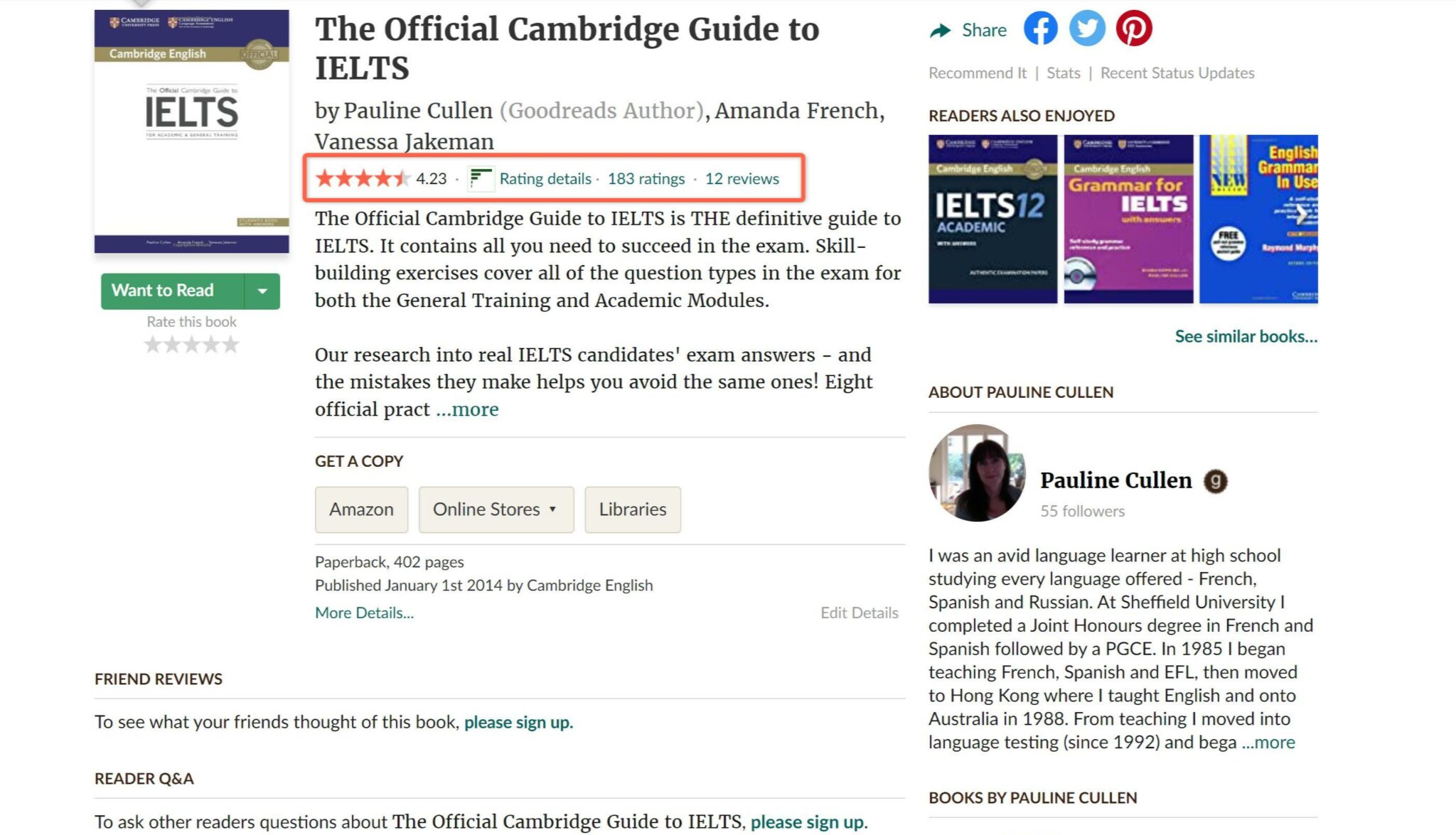Click the See similar books link
The image size is (1456, 835).
tap(1247, 335)
